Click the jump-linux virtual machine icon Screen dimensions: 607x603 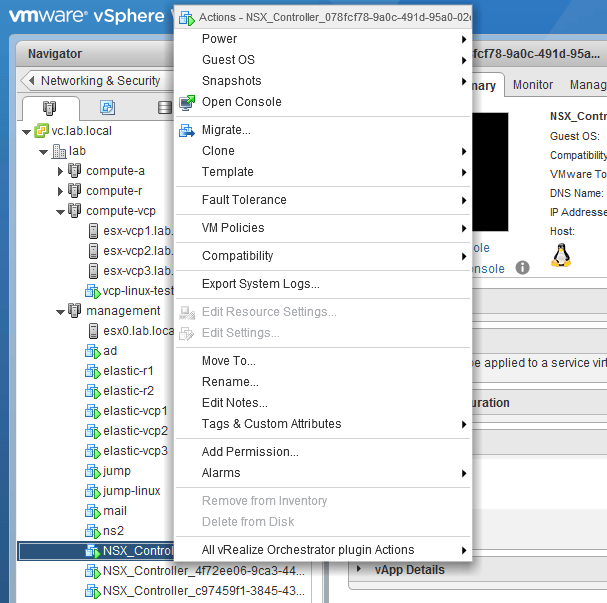pyautogui.click(x=93, y=491)
